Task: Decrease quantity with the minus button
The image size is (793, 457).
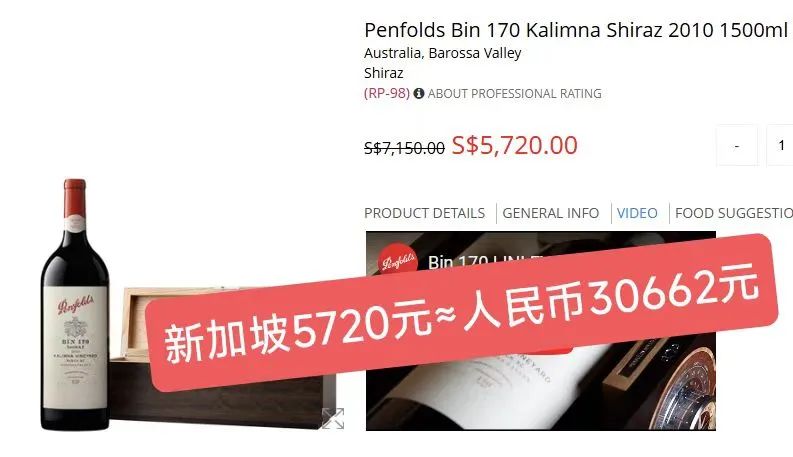Action: pyautogui.click(x=737, y=146)
